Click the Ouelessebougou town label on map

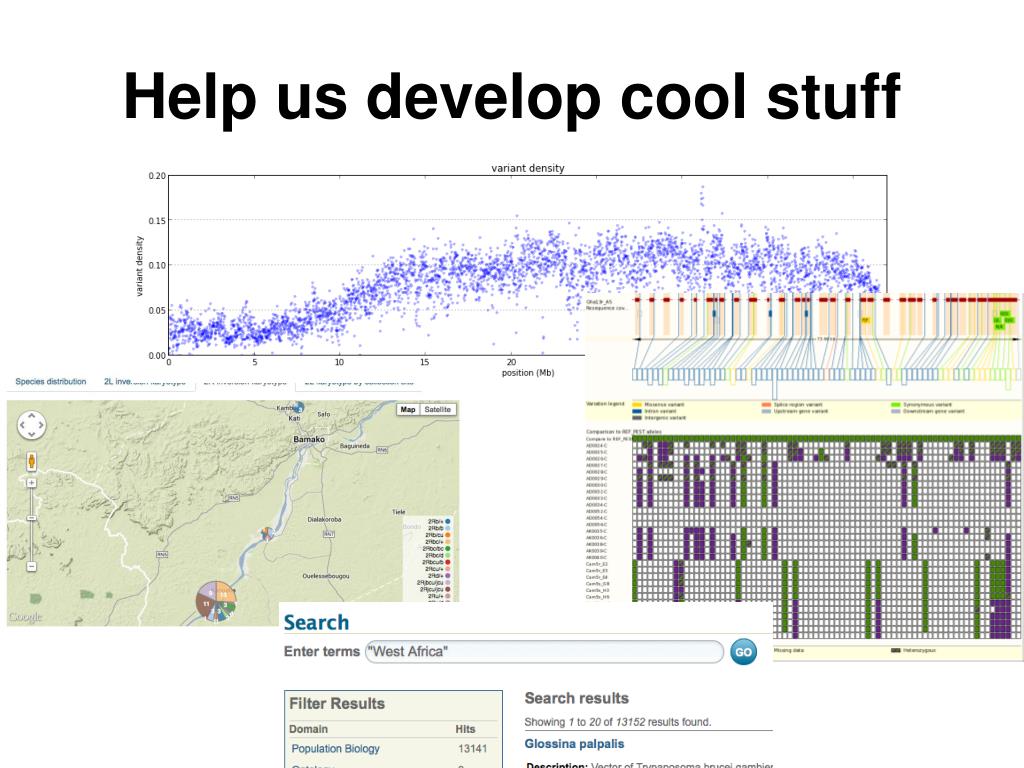click(x=325, y=576)
